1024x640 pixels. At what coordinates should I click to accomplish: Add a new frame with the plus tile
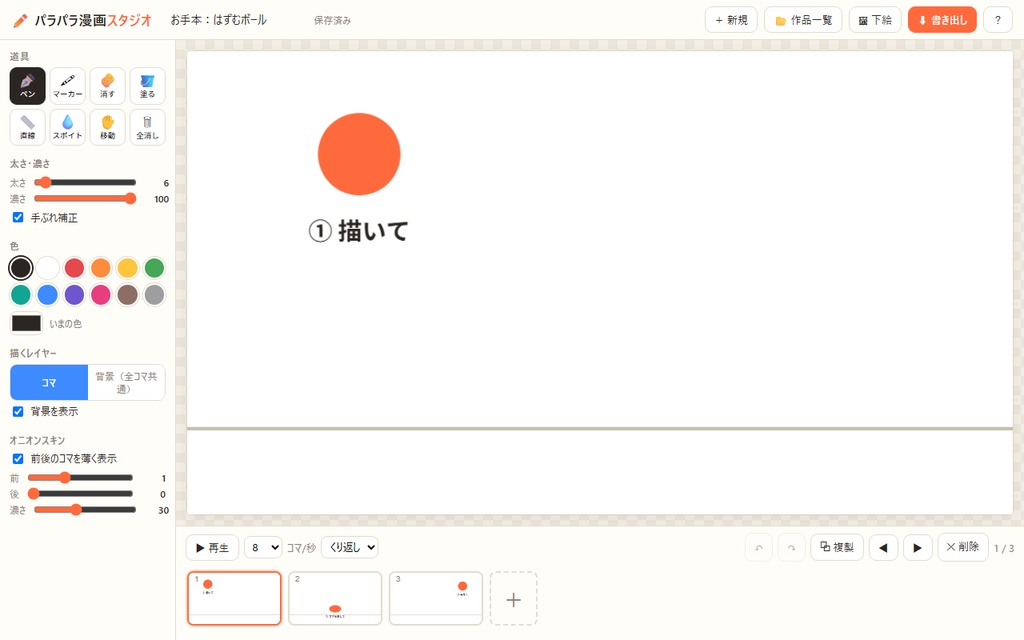click(x=513, y=599)
